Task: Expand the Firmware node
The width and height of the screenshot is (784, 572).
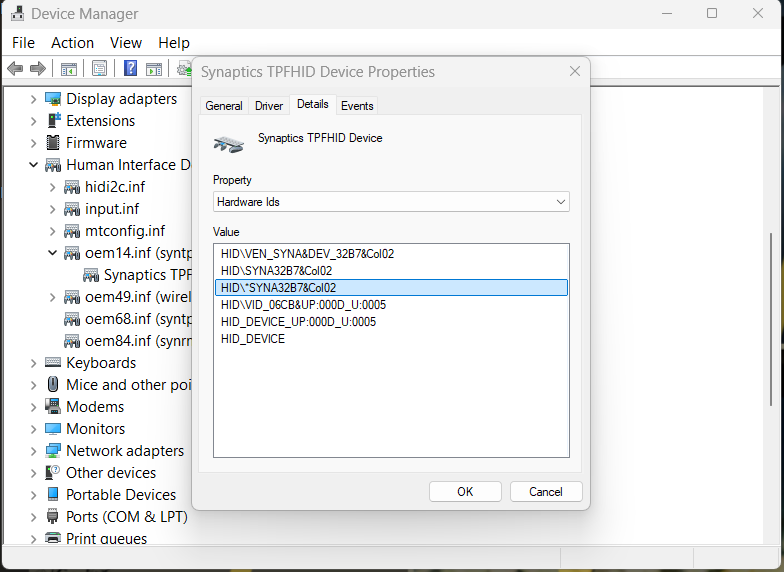Action: pyautogui.click(x=33, y=143)
